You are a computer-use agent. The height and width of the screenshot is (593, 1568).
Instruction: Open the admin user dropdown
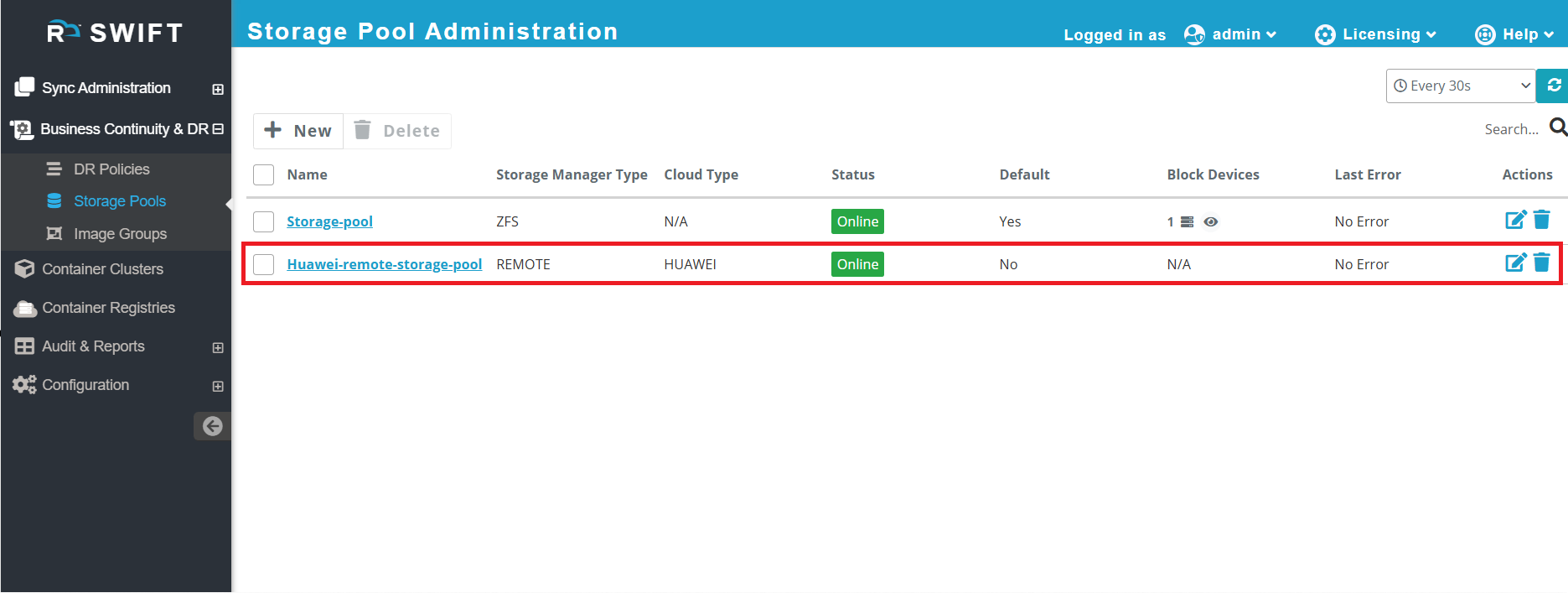[1230, 34]
